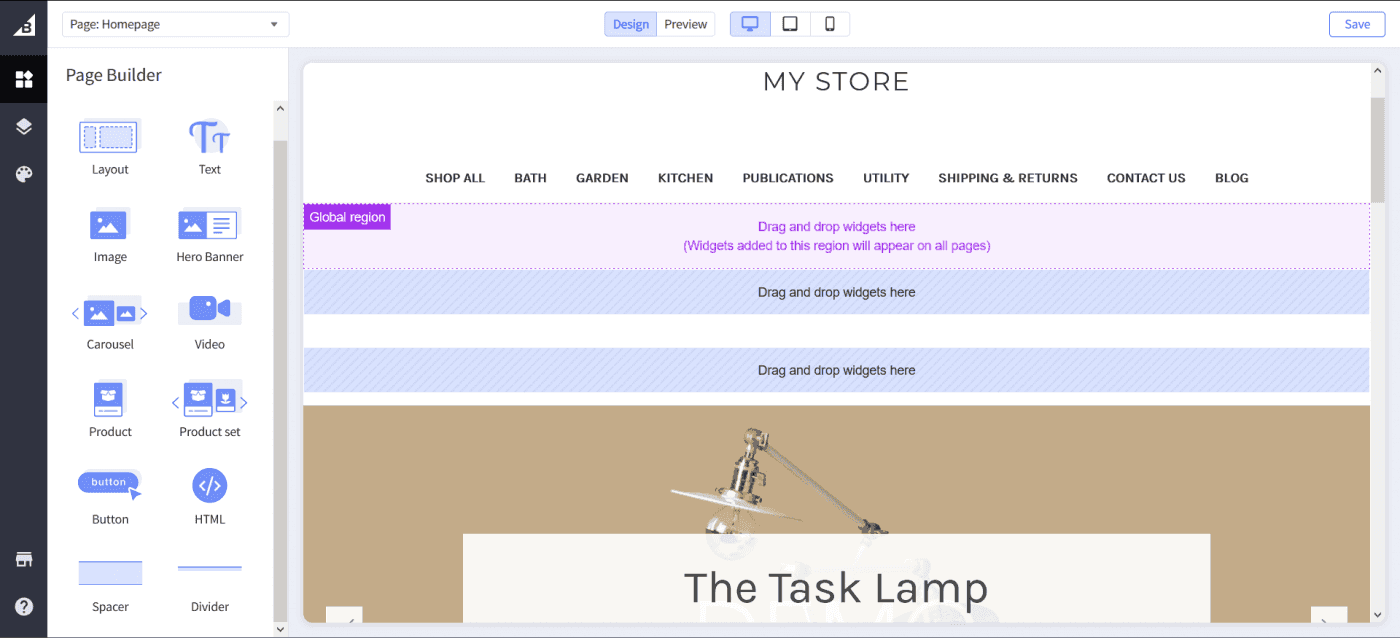Go to previous carousel slide
The image size is (1400, 638).
344,615
